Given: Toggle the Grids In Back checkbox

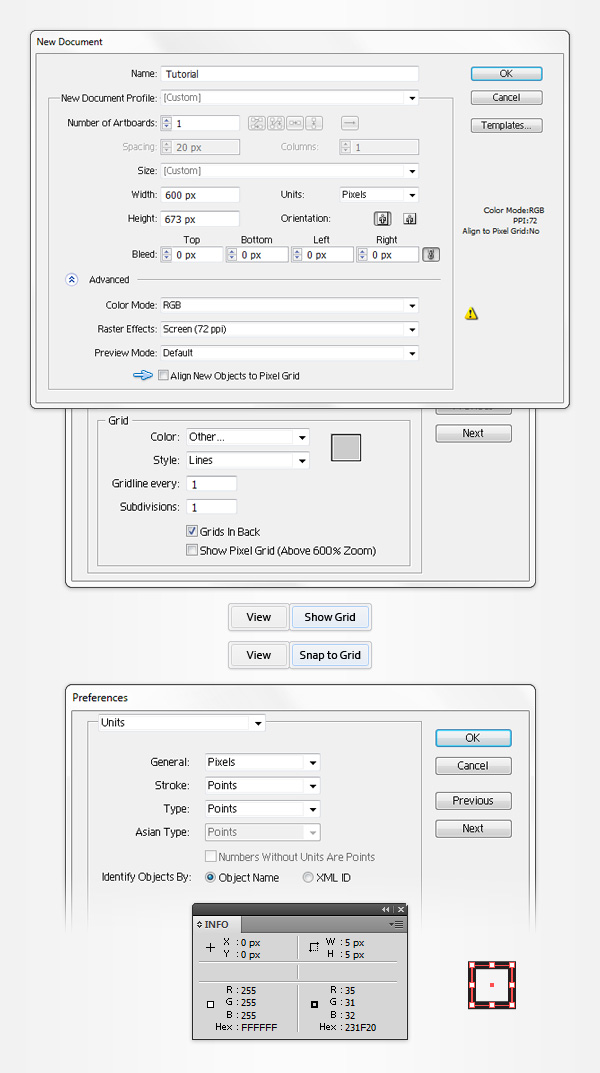Looking at the screenshot, I should [x=192, y=532].
